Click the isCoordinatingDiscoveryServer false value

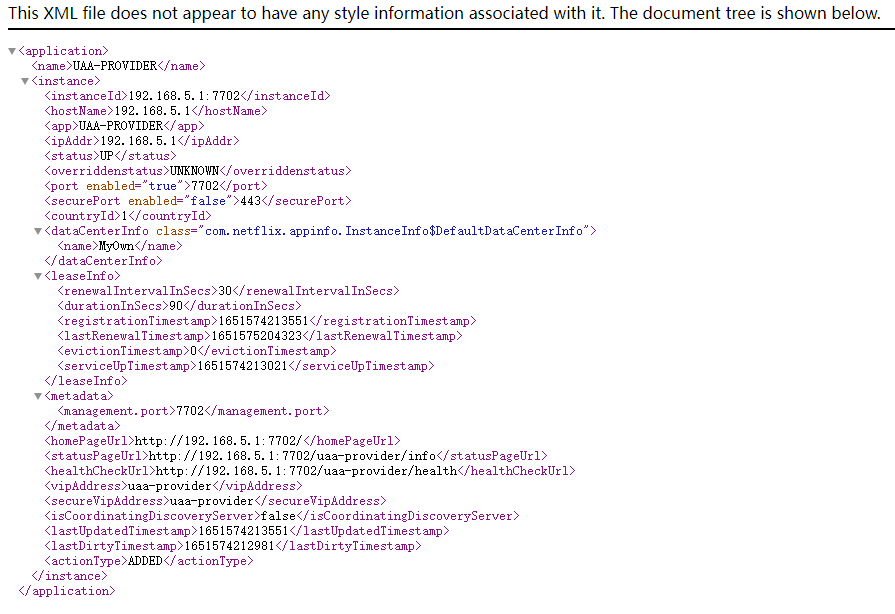279,516
